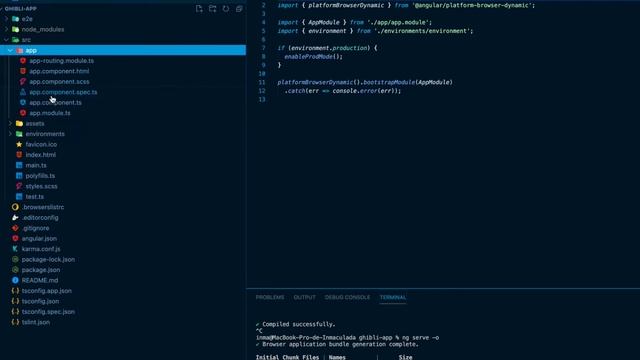The image size is (640, 360).
Task: Open app-routing.module.ts file
Action: coord(61,60)
